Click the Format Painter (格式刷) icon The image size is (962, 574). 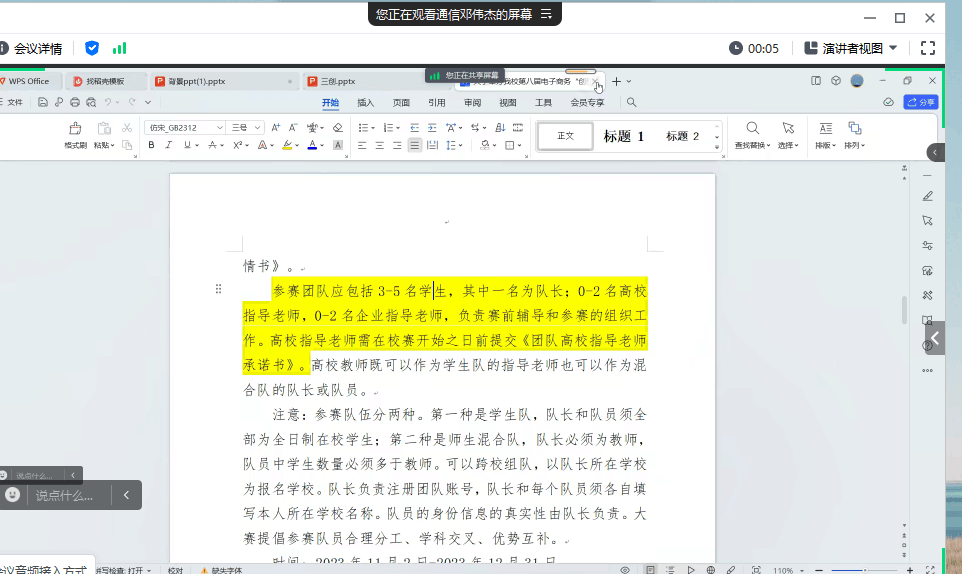[75, 128]
